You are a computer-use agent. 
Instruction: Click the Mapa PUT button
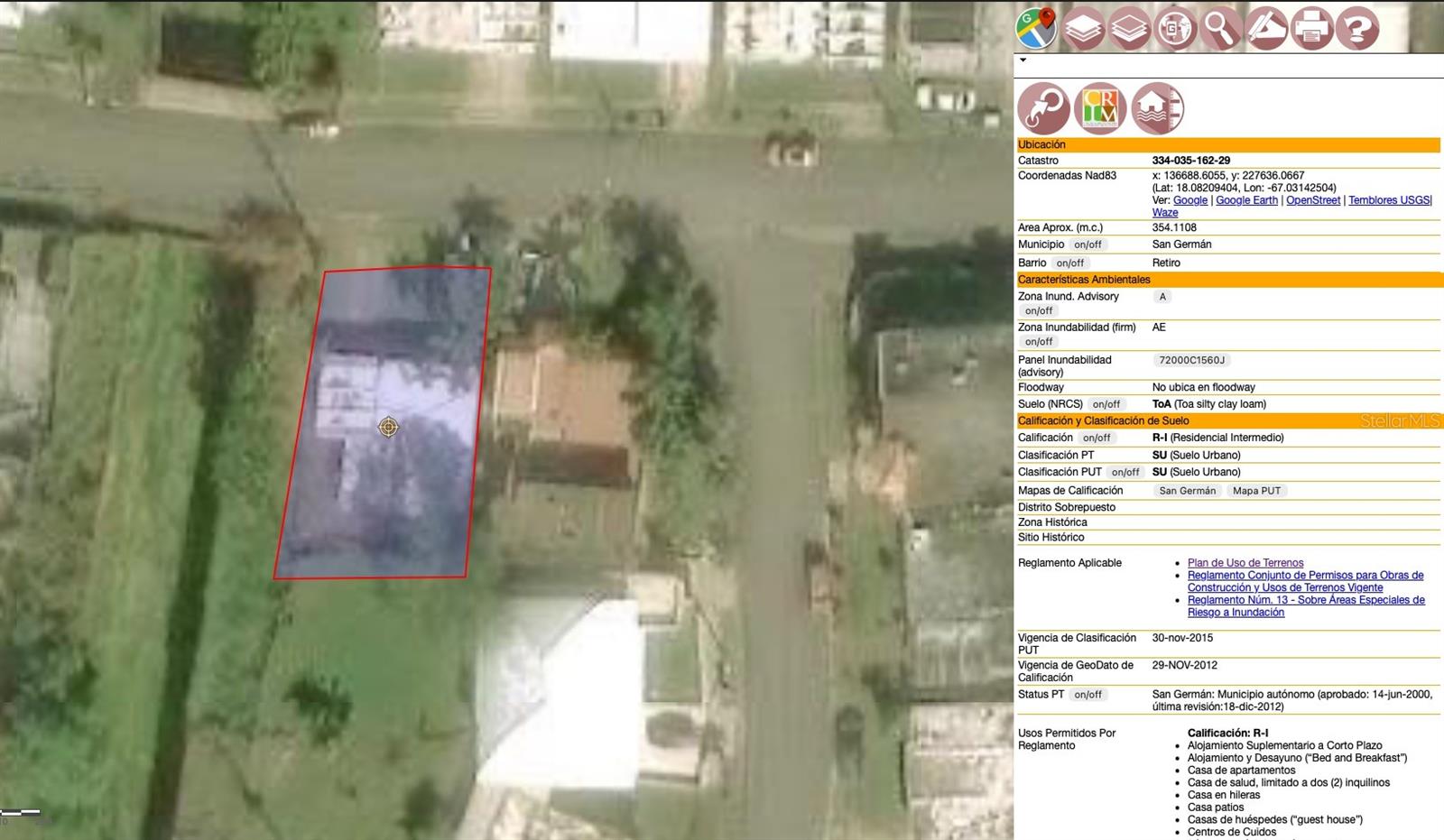(x=1256, y=491)
